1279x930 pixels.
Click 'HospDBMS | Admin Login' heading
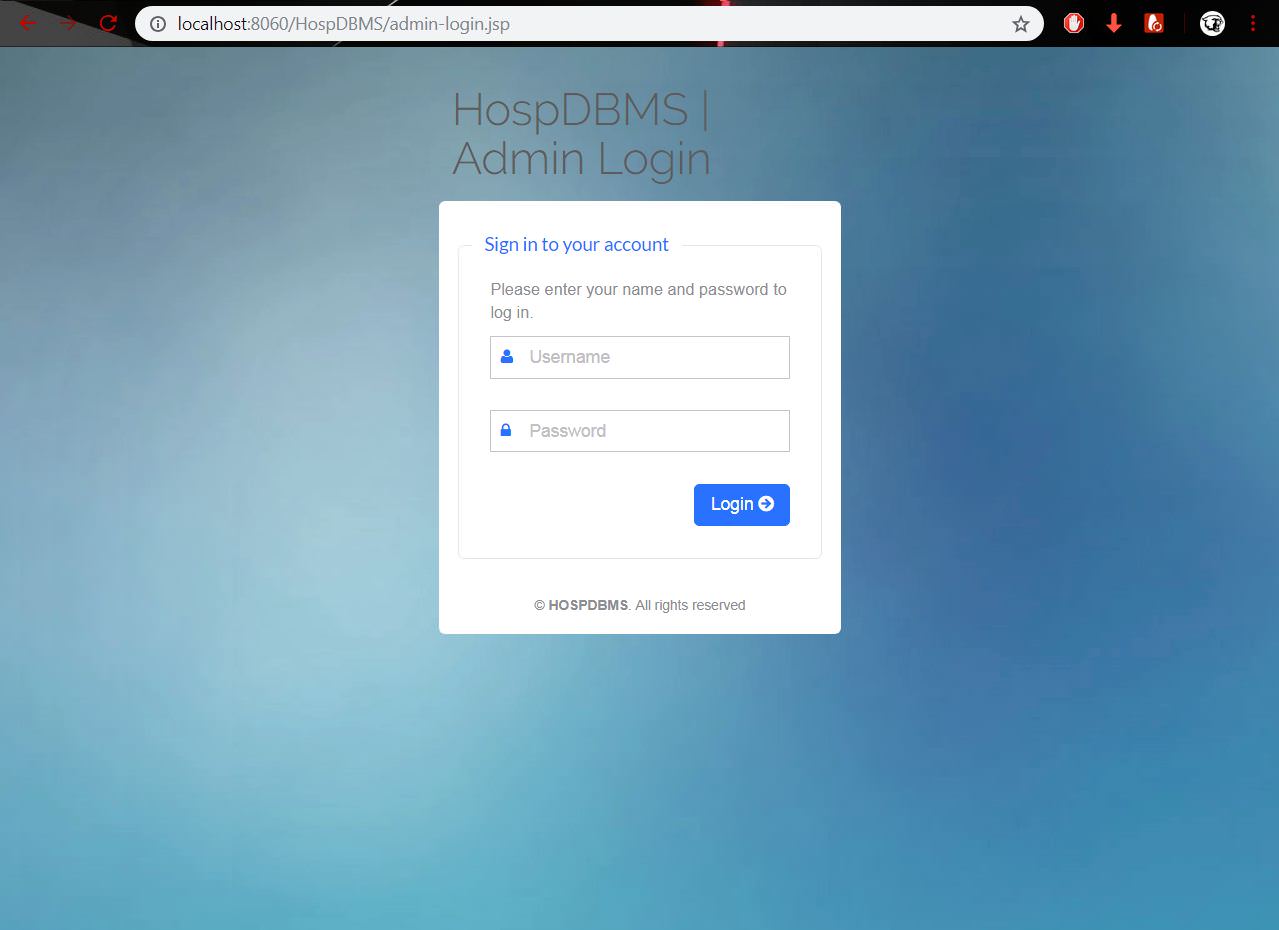click(582, 134)
